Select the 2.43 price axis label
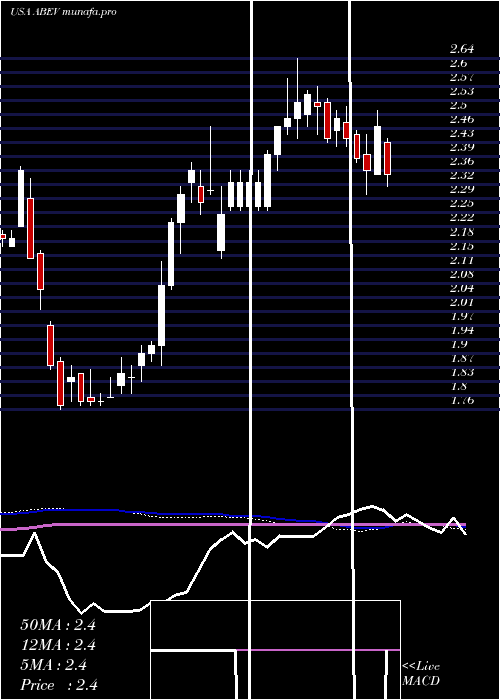Image resolution: width=500 pixels, height=700 pixels. [462, 133]
